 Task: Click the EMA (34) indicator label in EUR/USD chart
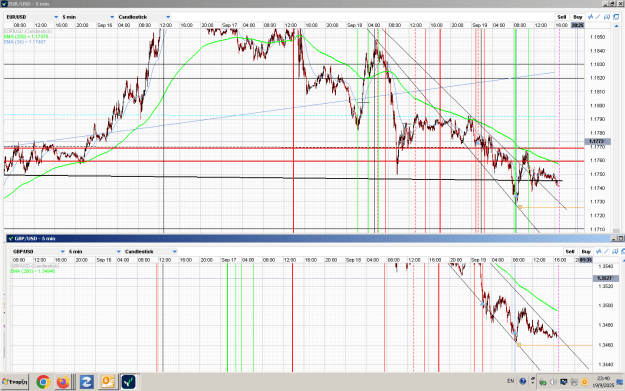(x=25, y=42)
